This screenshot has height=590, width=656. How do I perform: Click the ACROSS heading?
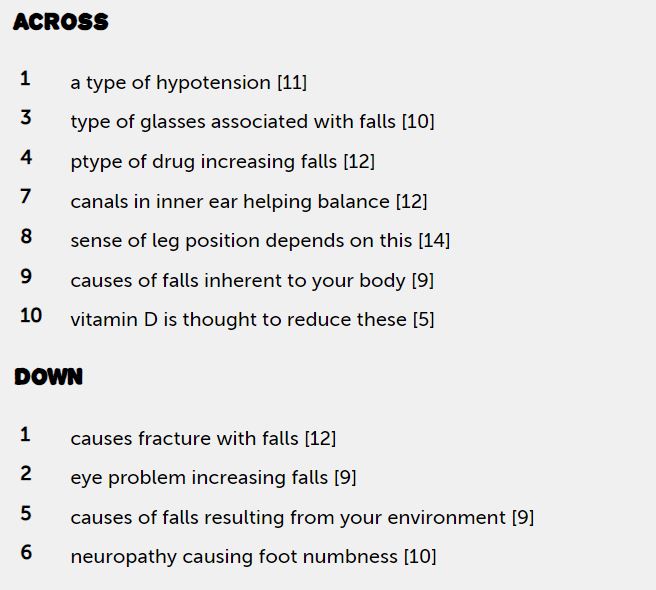click(x=61, y=22)
